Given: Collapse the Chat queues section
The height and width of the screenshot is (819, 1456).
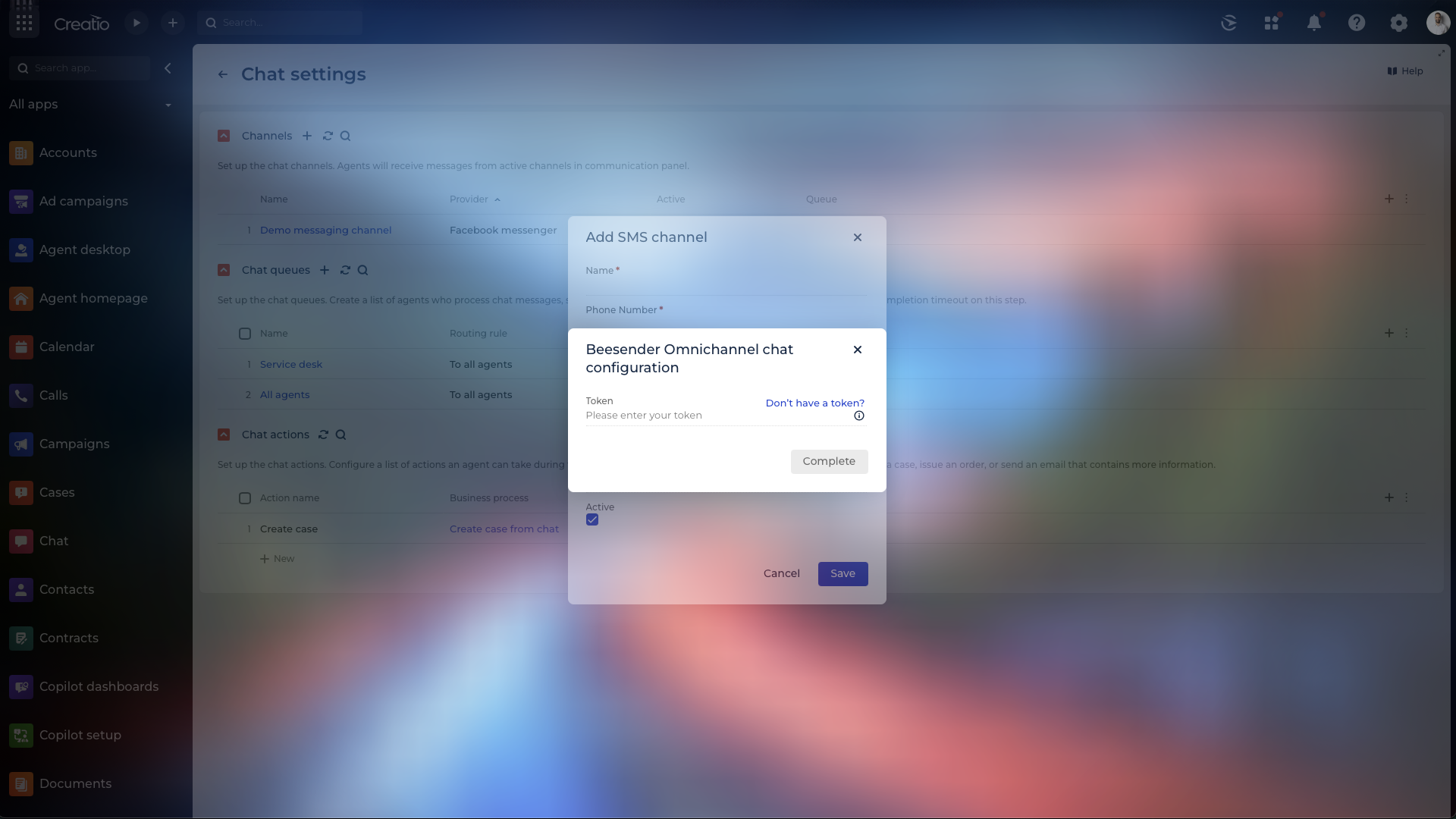Looking at the screenshot, I should 224,270.
